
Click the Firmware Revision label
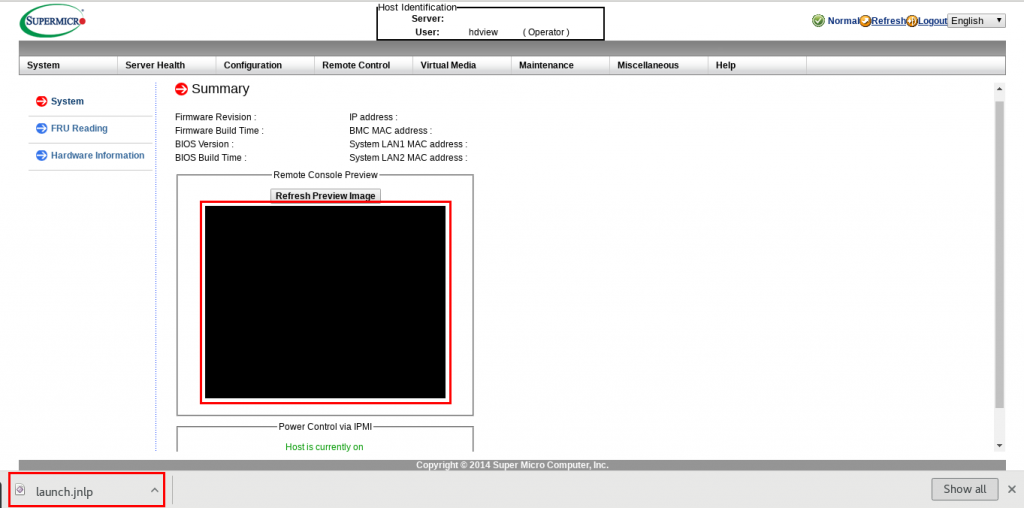point(216,117)
